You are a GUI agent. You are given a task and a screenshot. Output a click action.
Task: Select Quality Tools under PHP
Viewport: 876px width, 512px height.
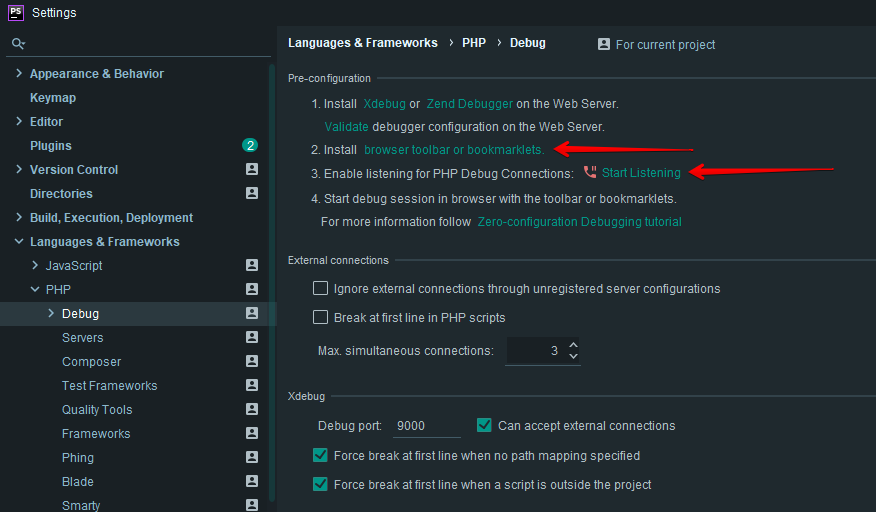[97, 410]
